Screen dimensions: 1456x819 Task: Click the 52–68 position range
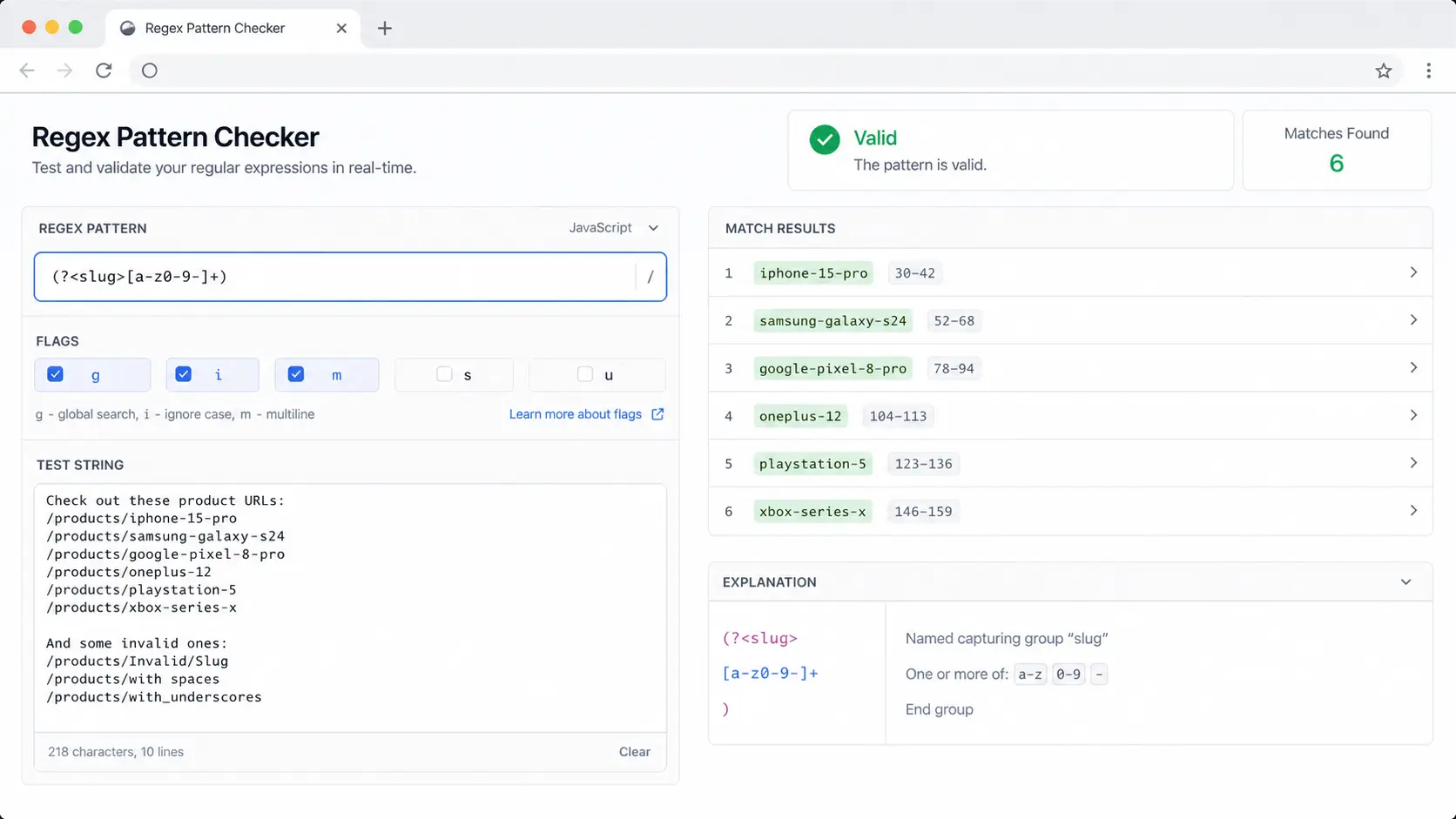[x=954, y=321]
